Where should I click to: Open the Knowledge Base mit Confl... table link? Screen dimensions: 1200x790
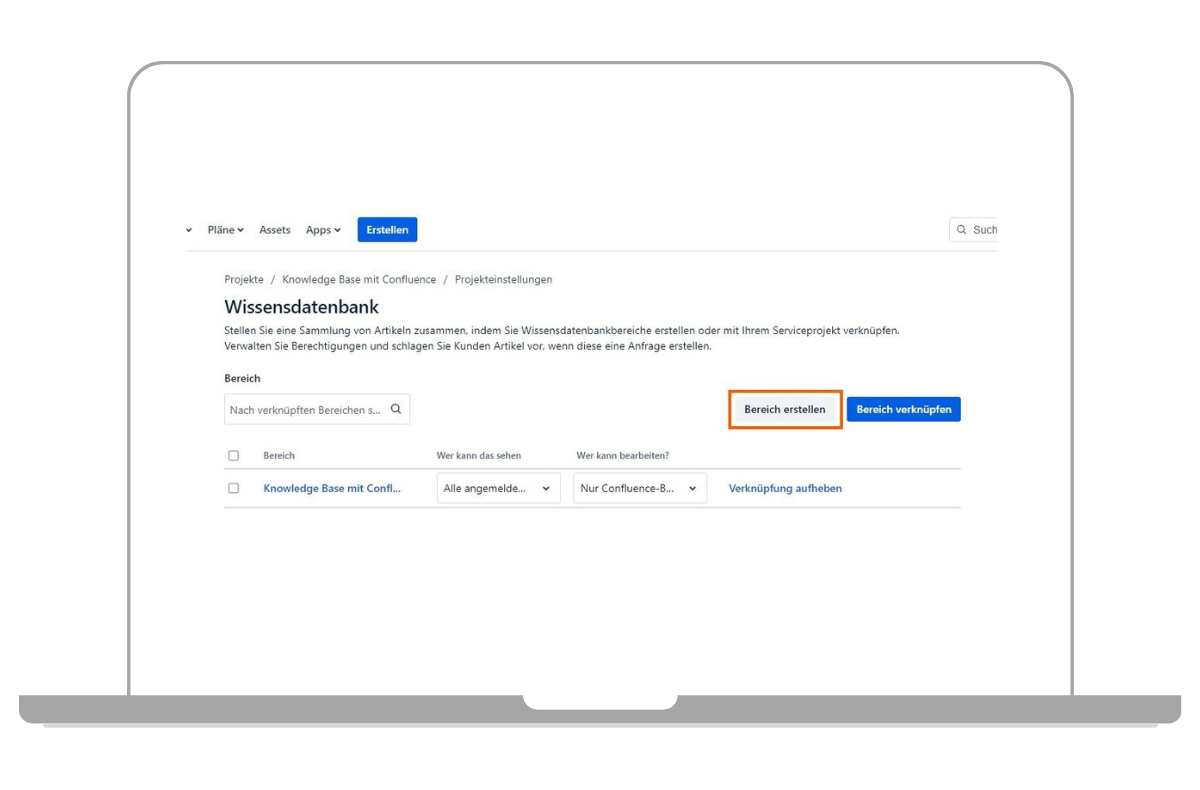pyautogui.click(x=332, y=488)
